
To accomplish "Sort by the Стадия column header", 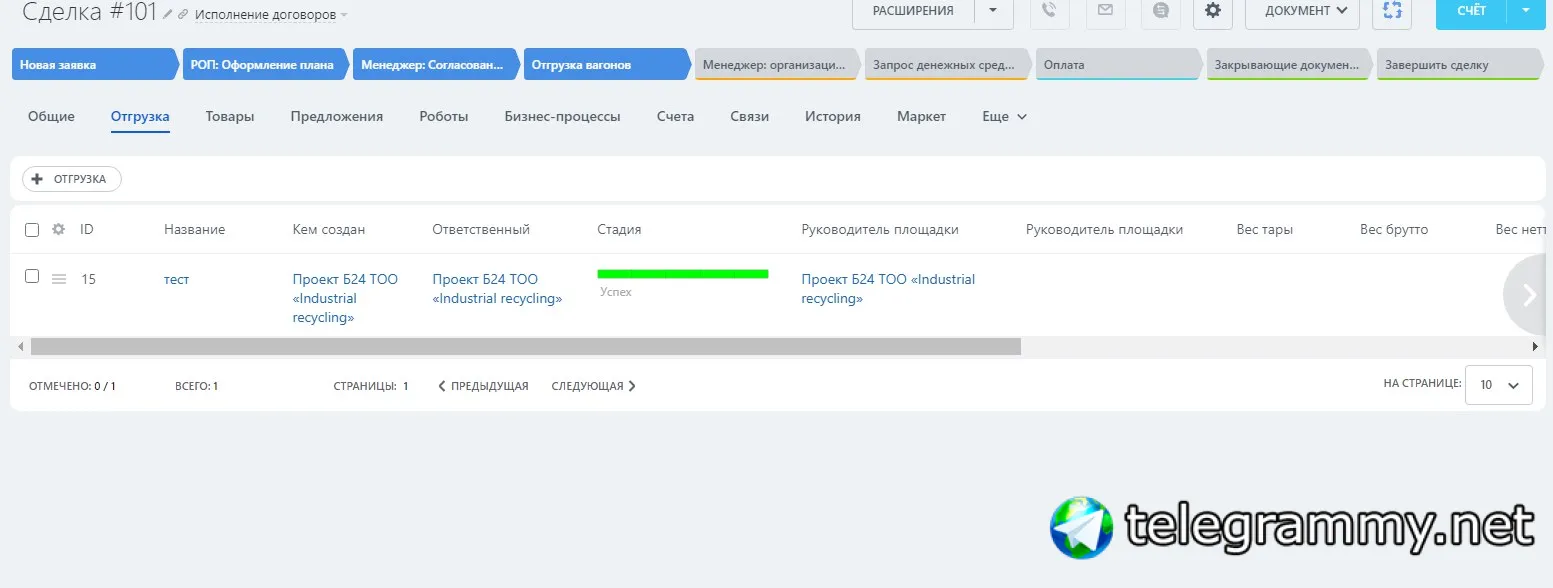I will pyautogui.click(x=619, y=229).
